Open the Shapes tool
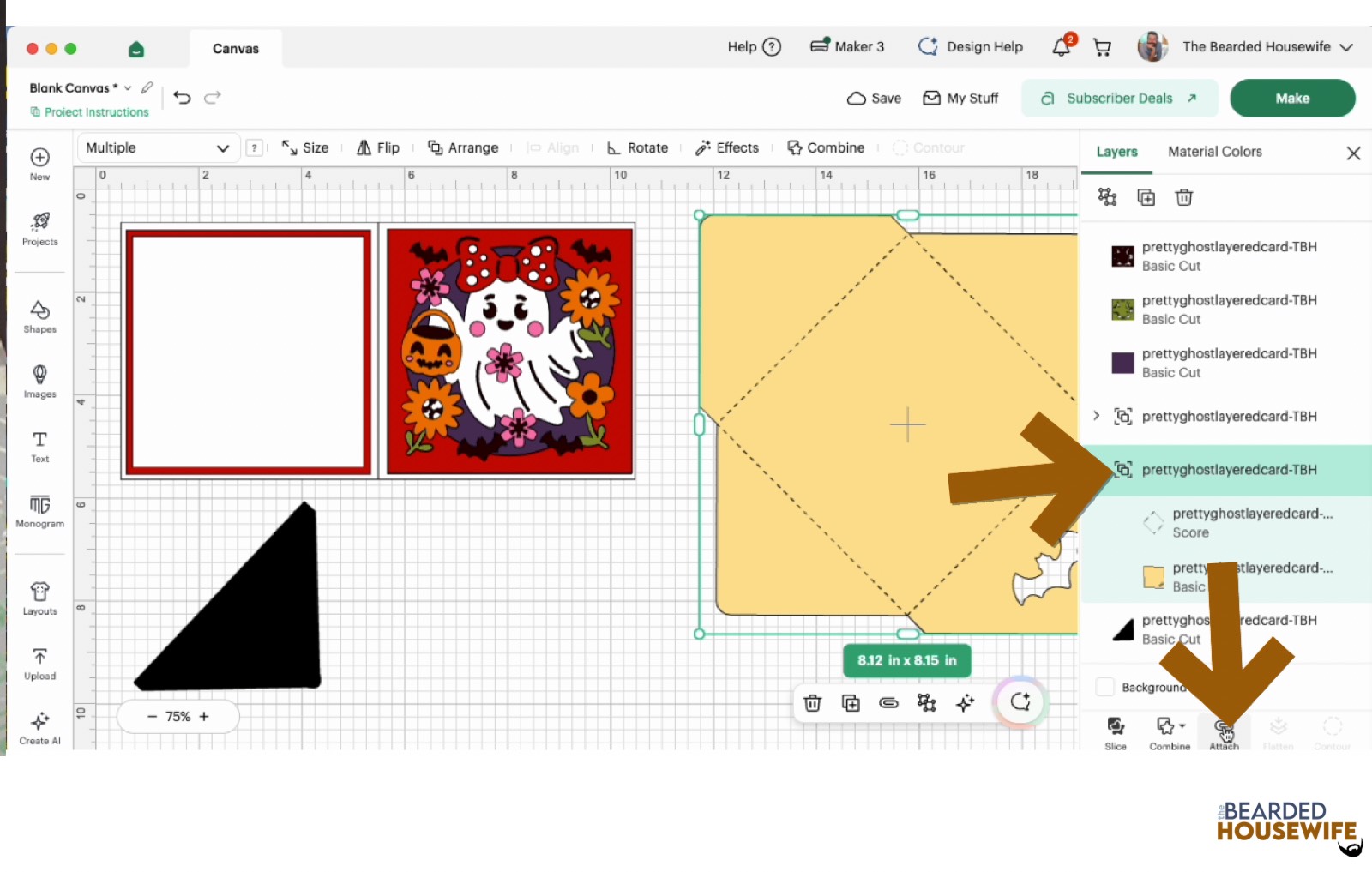The image size is (1372, 872). point(39,316)
